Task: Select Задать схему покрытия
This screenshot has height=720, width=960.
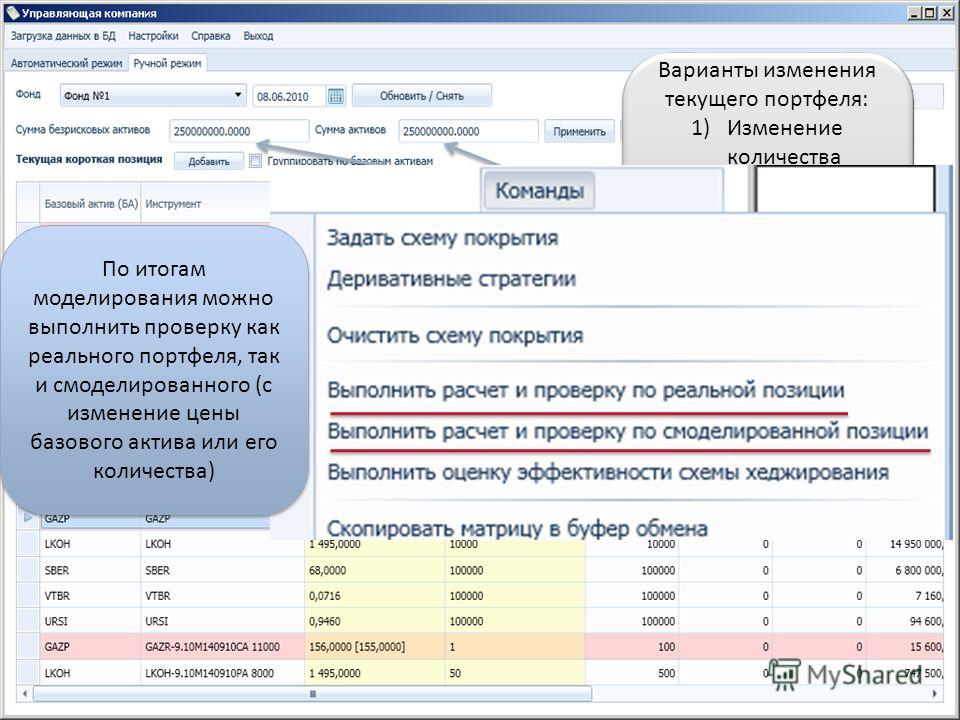Action: pos(442,238)
